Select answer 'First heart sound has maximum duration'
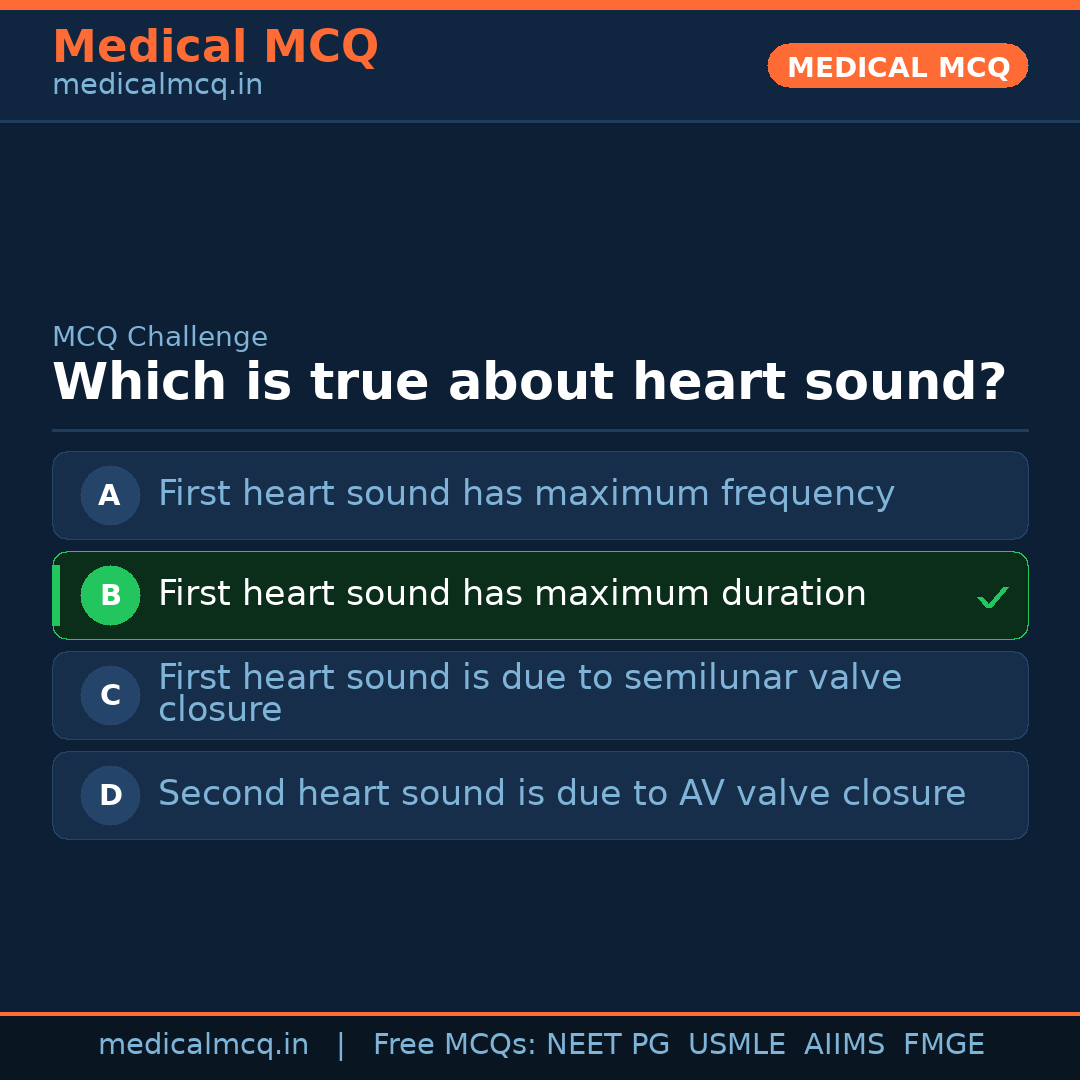Screen dimensions: 1080x1080 pyautogui.click(x=512, y=594)
